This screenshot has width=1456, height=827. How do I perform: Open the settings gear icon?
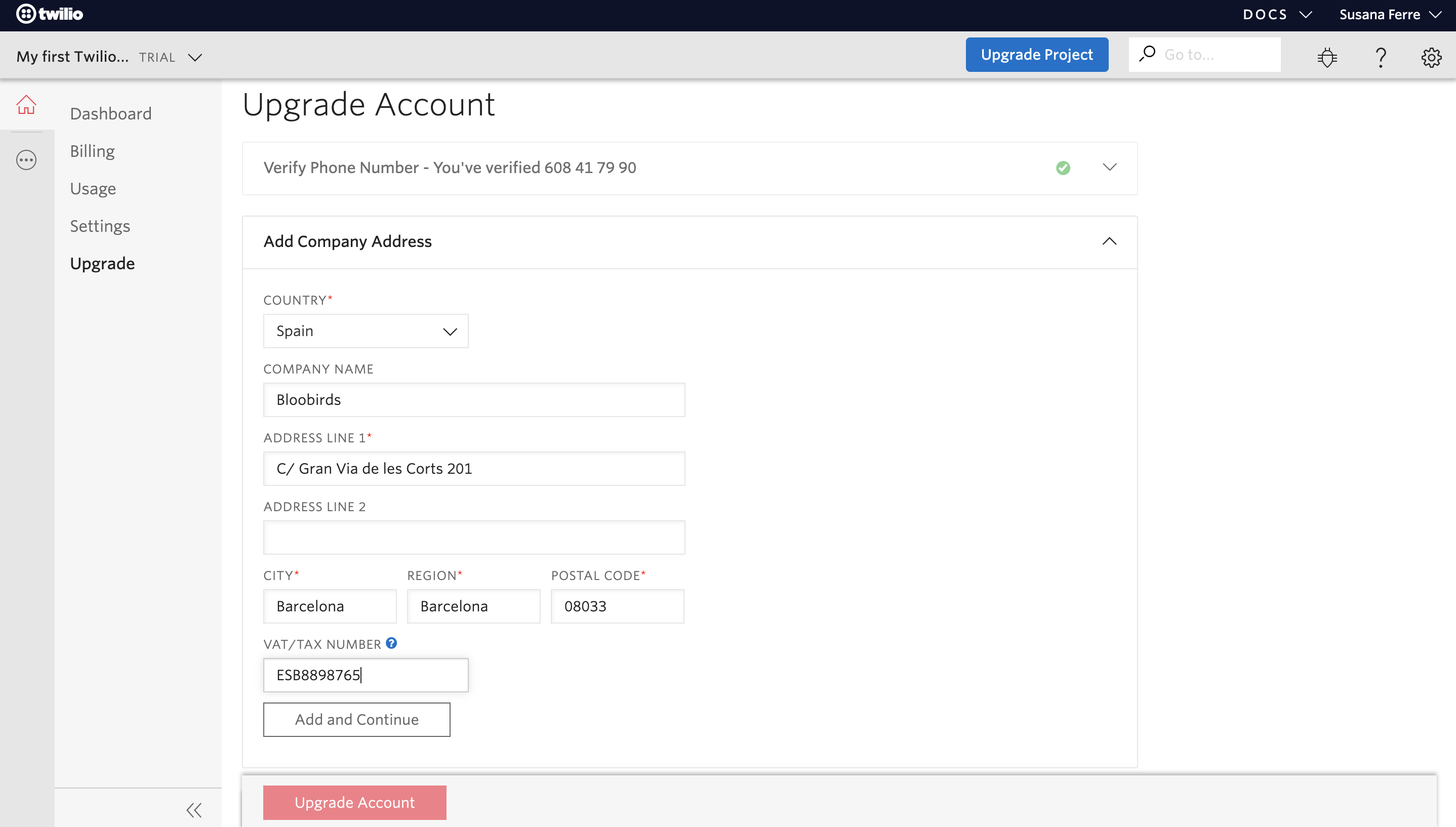tap(1431, 57)
